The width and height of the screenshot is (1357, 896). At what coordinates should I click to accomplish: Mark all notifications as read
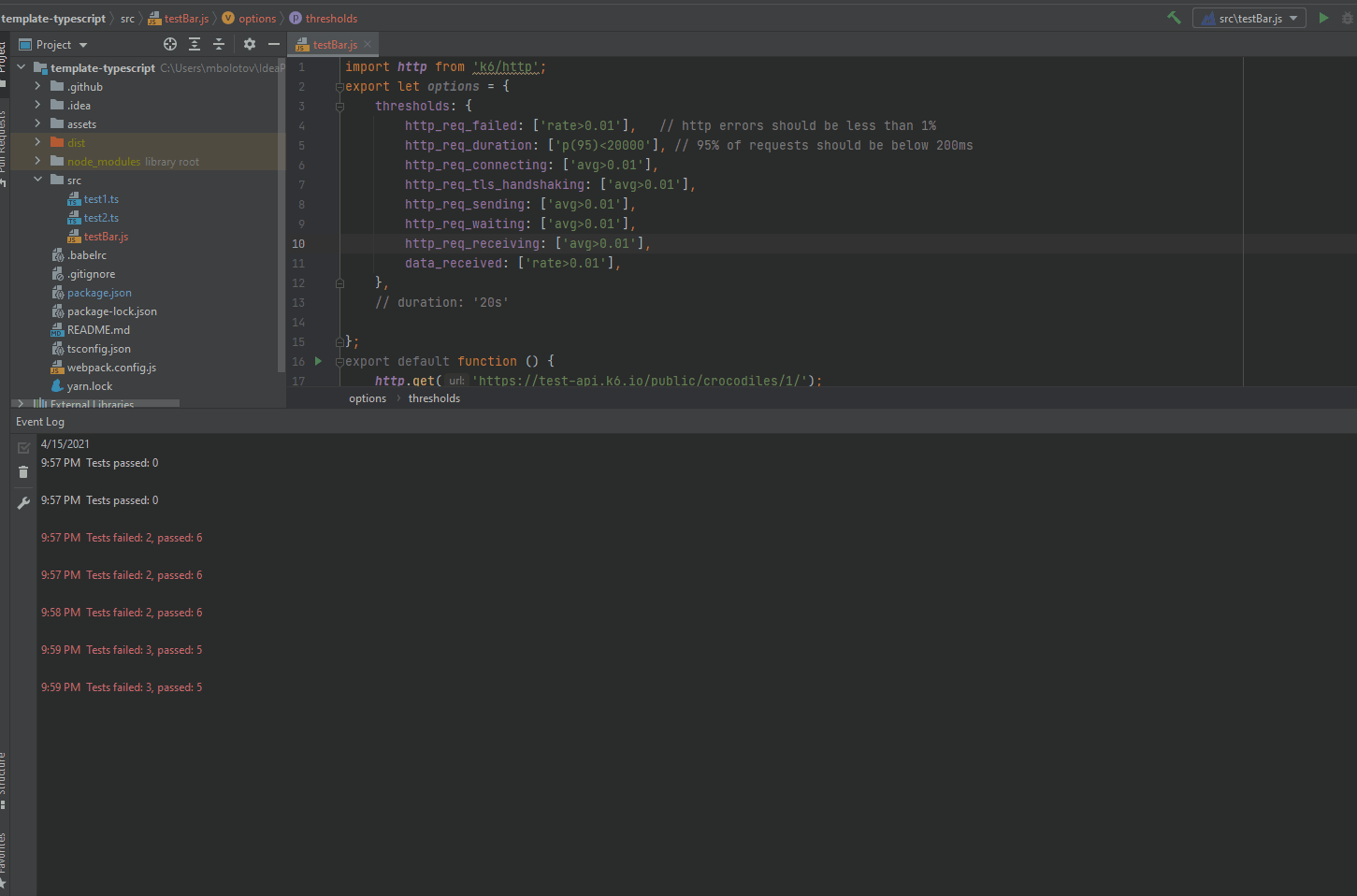[x=23, y=448]
